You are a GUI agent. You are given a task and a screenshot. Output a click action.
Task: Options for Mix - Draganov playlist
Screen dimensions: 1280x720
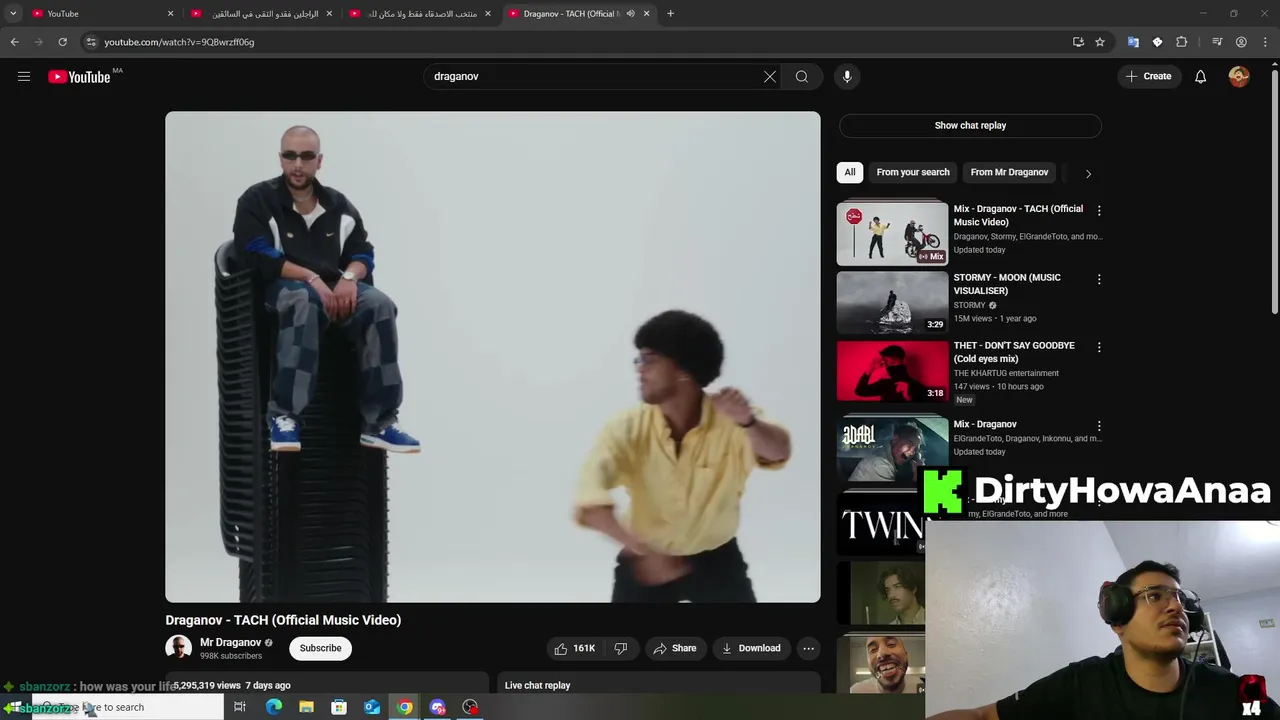(1099, 426)
